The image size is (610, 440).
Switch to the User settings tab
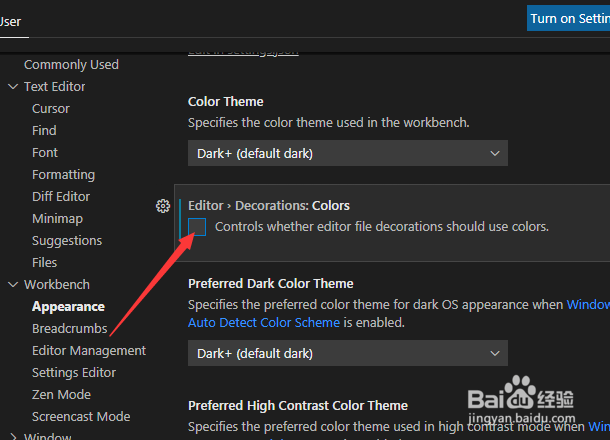tap(11, 22)
